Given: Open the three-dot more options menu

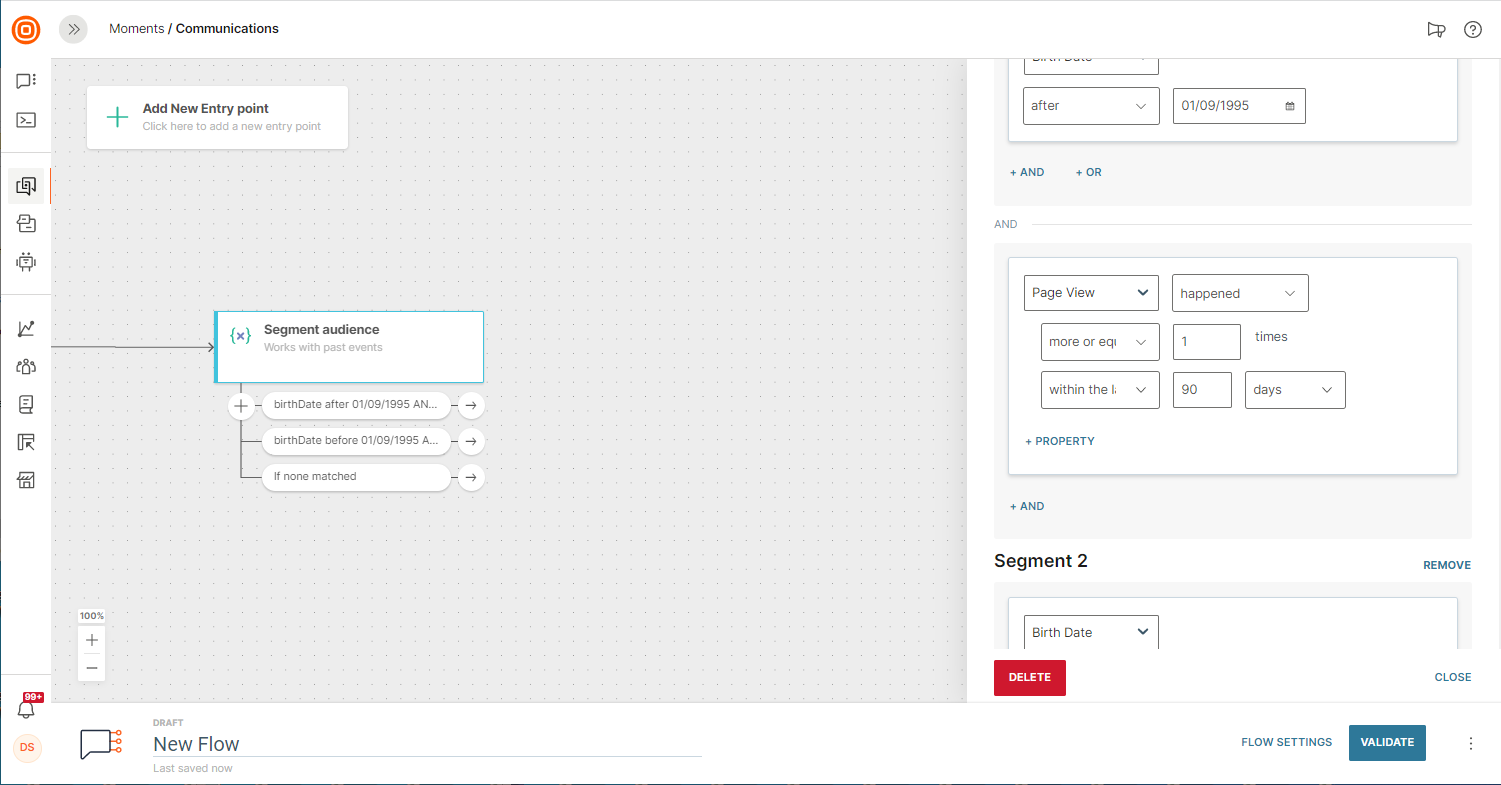Looking at the screenshot, I should coord(1471,743).
